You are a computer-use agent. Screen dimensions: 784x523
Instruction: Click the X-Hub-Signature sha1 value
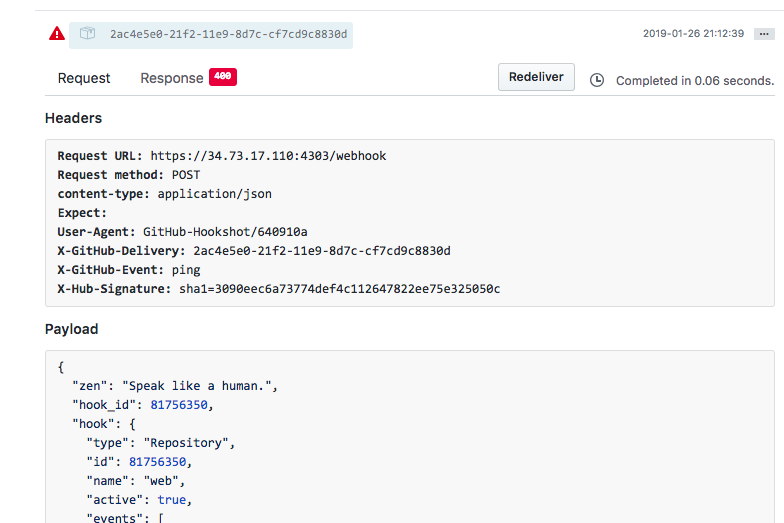click(340, 289)
